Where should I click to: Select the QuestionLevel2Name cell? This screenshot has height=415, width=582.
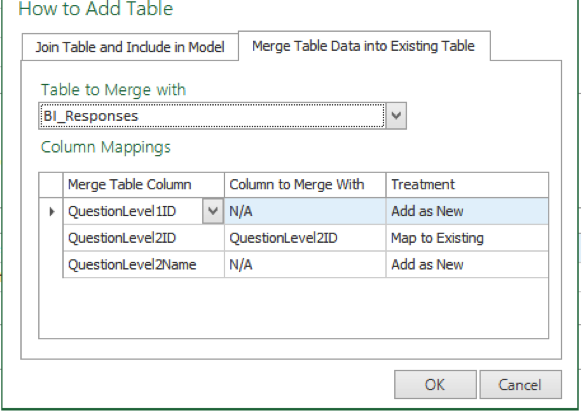coord(144,265)
